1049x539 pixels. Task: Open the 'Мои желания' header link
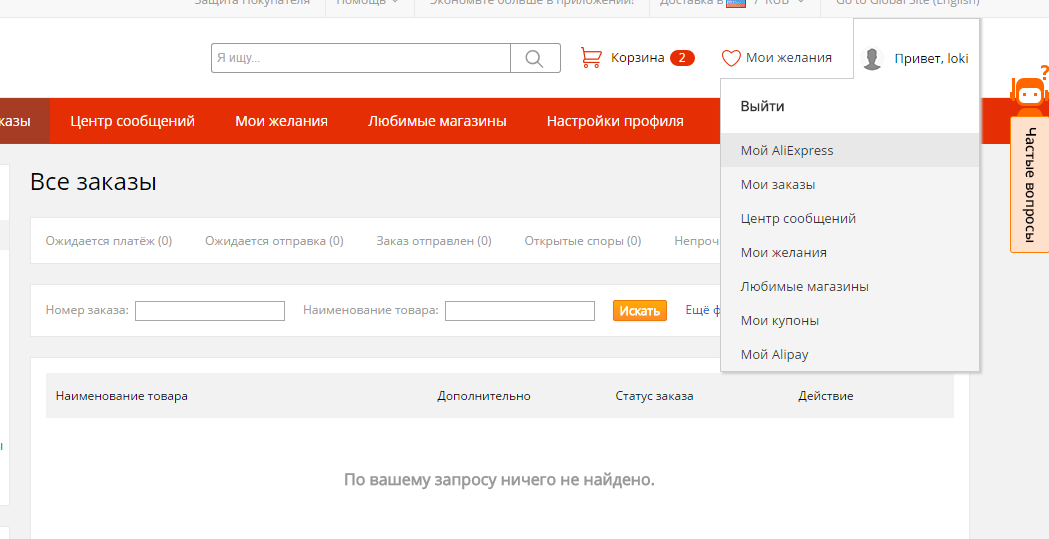(789, 58)
